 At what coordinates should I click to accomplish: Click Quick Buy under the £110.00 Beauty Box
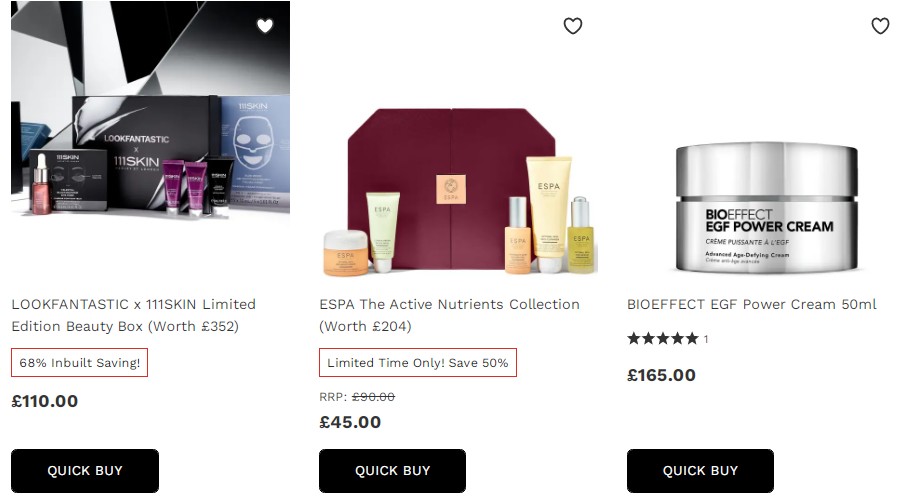click(x=85, y=471)
